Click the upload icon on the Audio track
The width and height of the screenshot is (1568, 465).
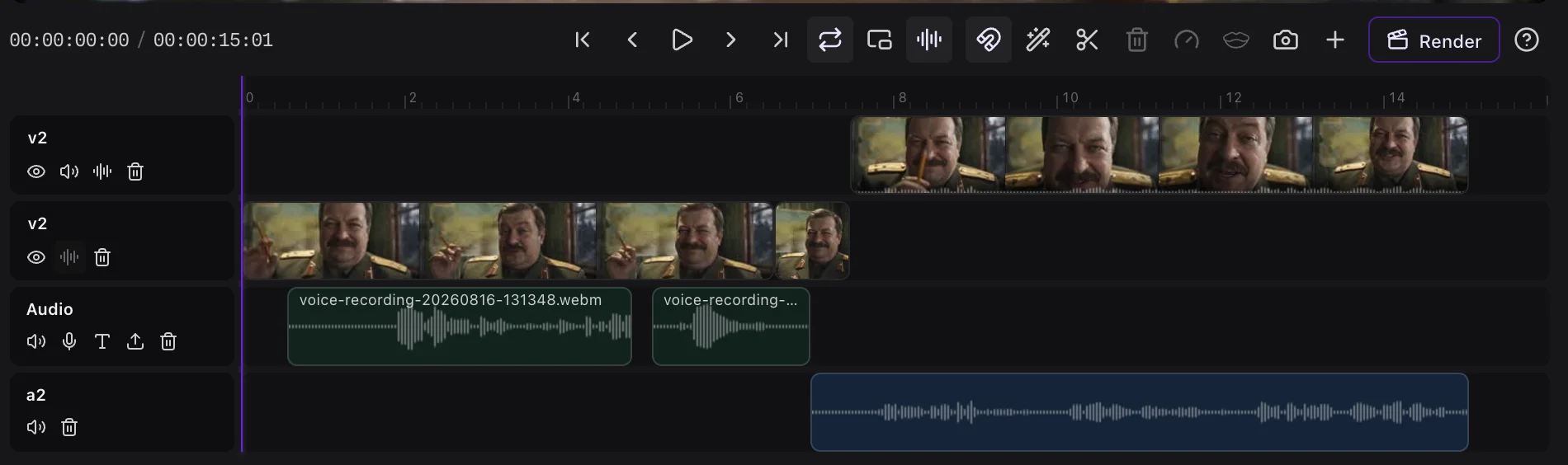pyautogui.click(x=135, y=341)
